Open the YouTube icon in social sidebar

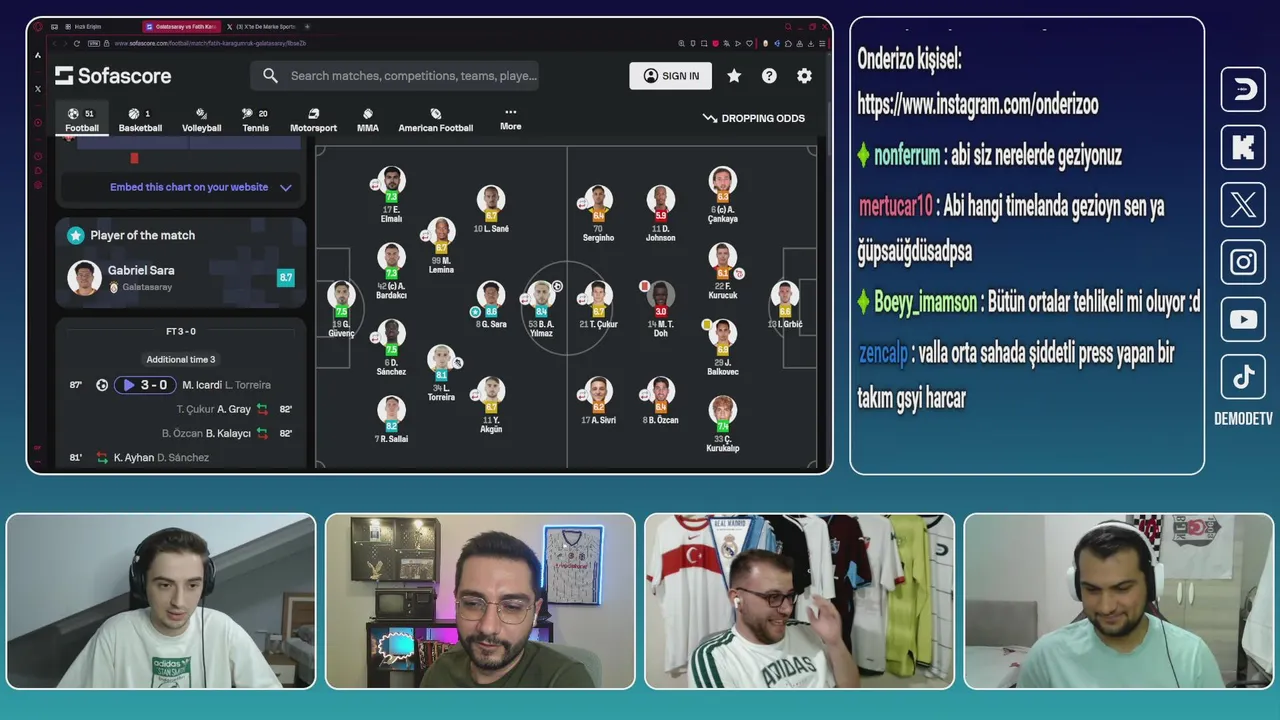[x=1243, y=320]
